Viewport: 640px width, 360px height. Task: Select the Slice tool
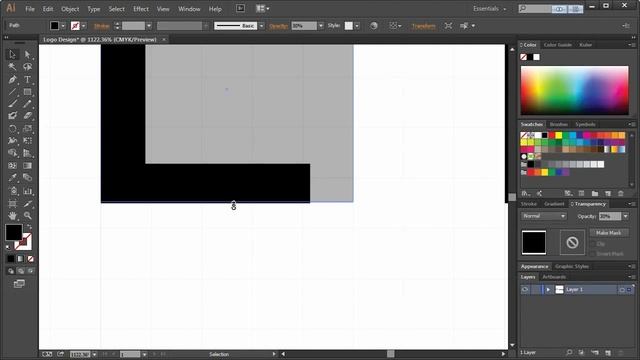tap(27, 203)
